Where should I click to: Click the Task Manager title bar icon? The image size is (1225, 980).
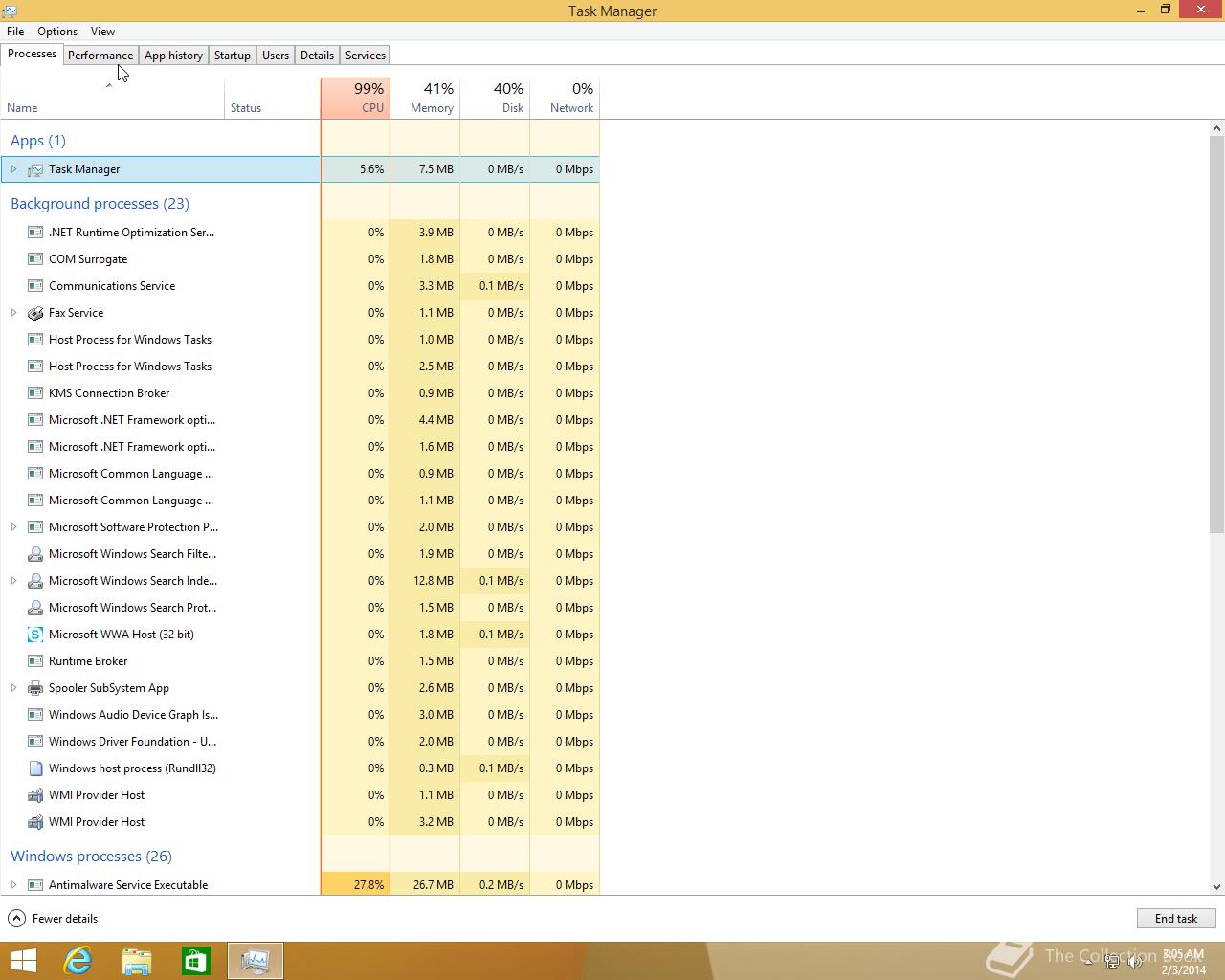[10, 11]
